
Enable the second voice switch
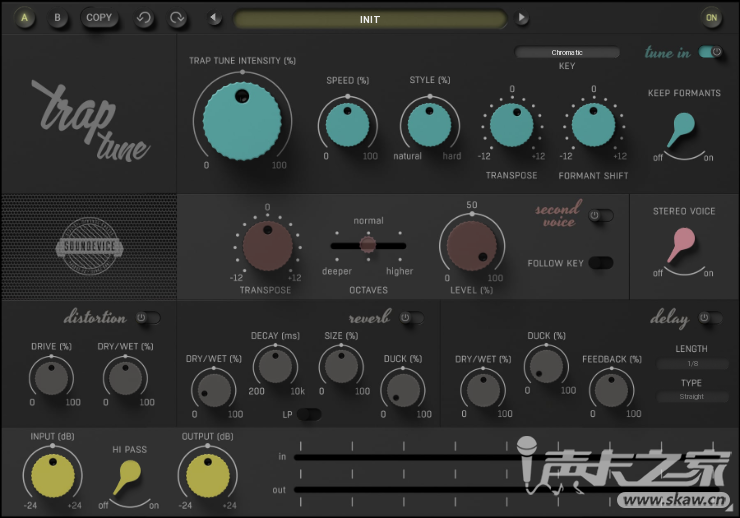click(x=601, y=216)
